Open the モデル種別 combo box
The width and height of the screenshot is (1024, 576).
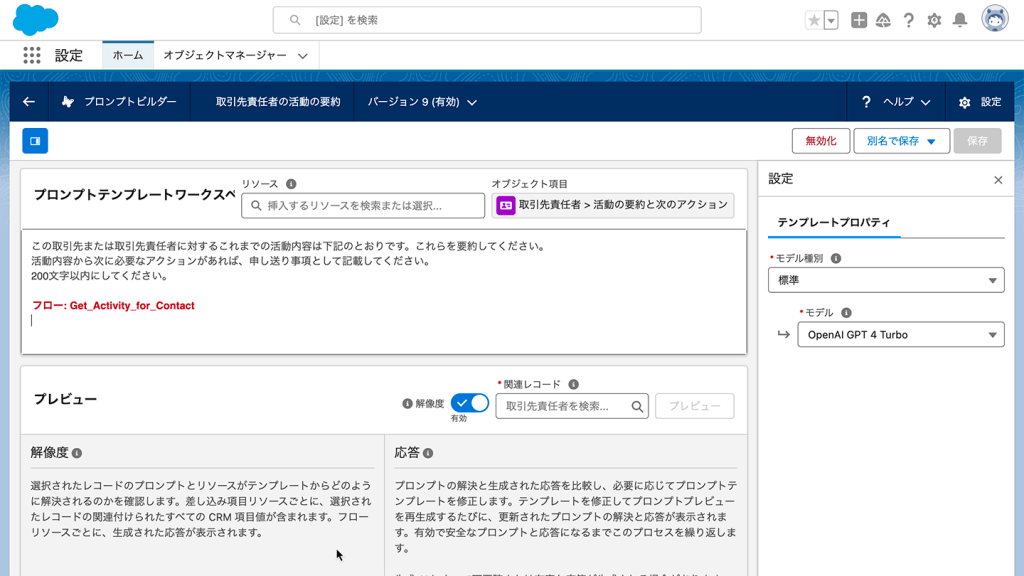pos(885,280)
